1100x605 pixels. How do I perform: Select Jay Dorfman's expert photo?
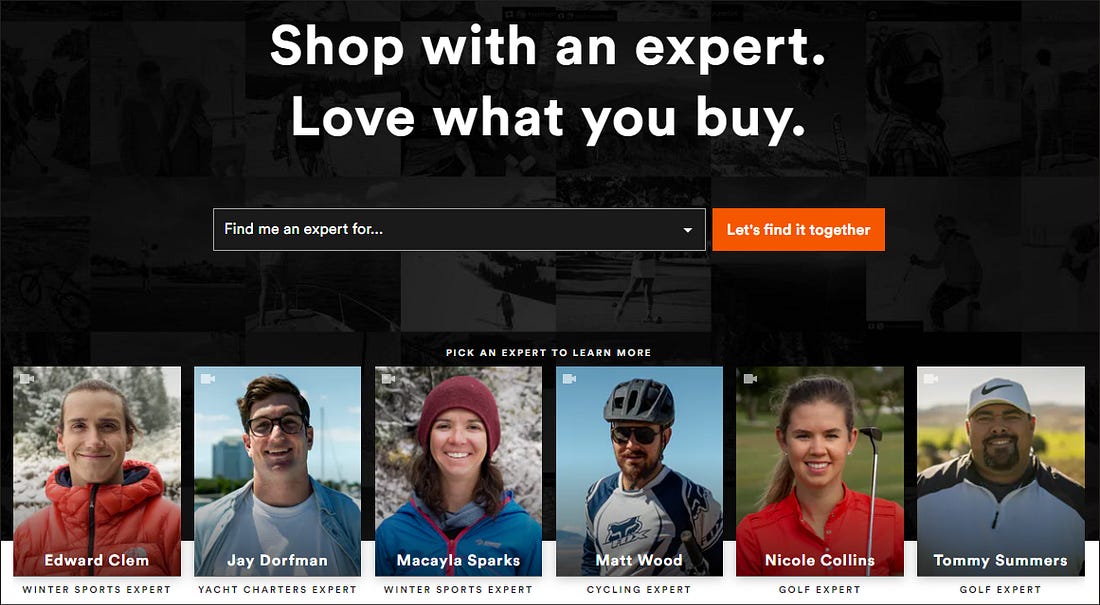(x=278, y=471)
